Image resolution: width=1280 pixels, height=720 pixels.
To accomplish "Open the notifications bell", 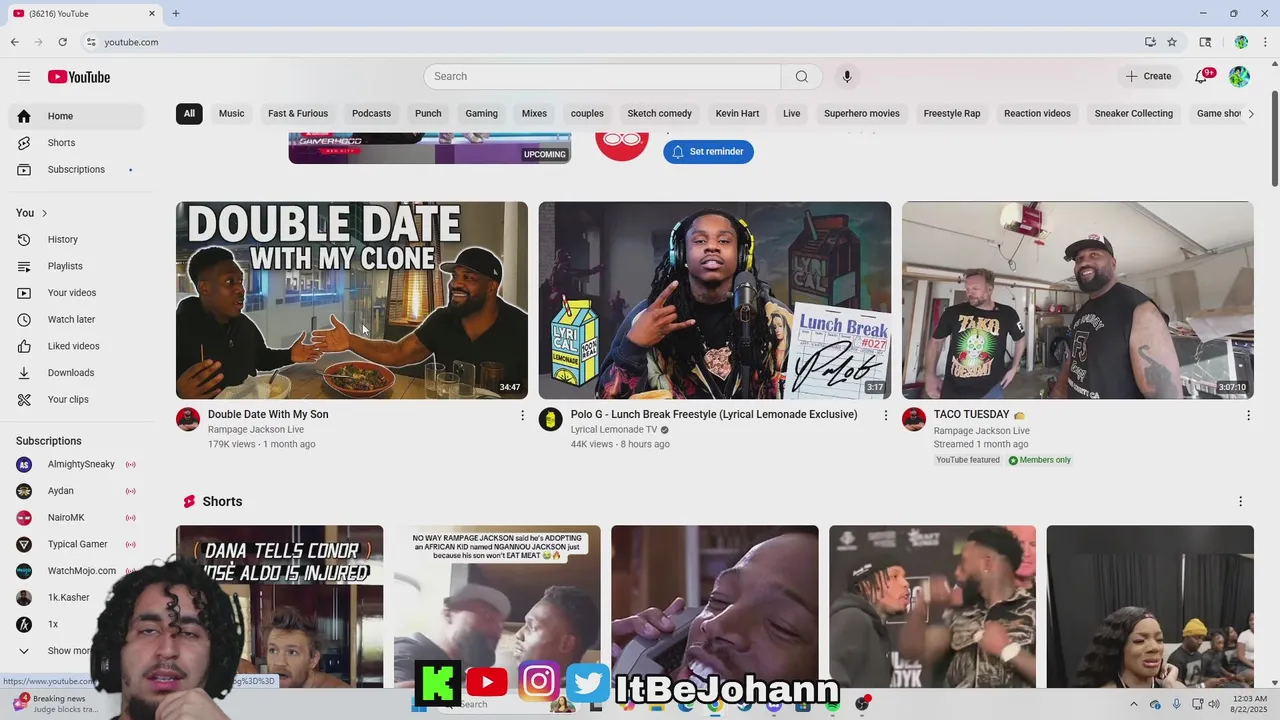I will tap(1202, 77).
